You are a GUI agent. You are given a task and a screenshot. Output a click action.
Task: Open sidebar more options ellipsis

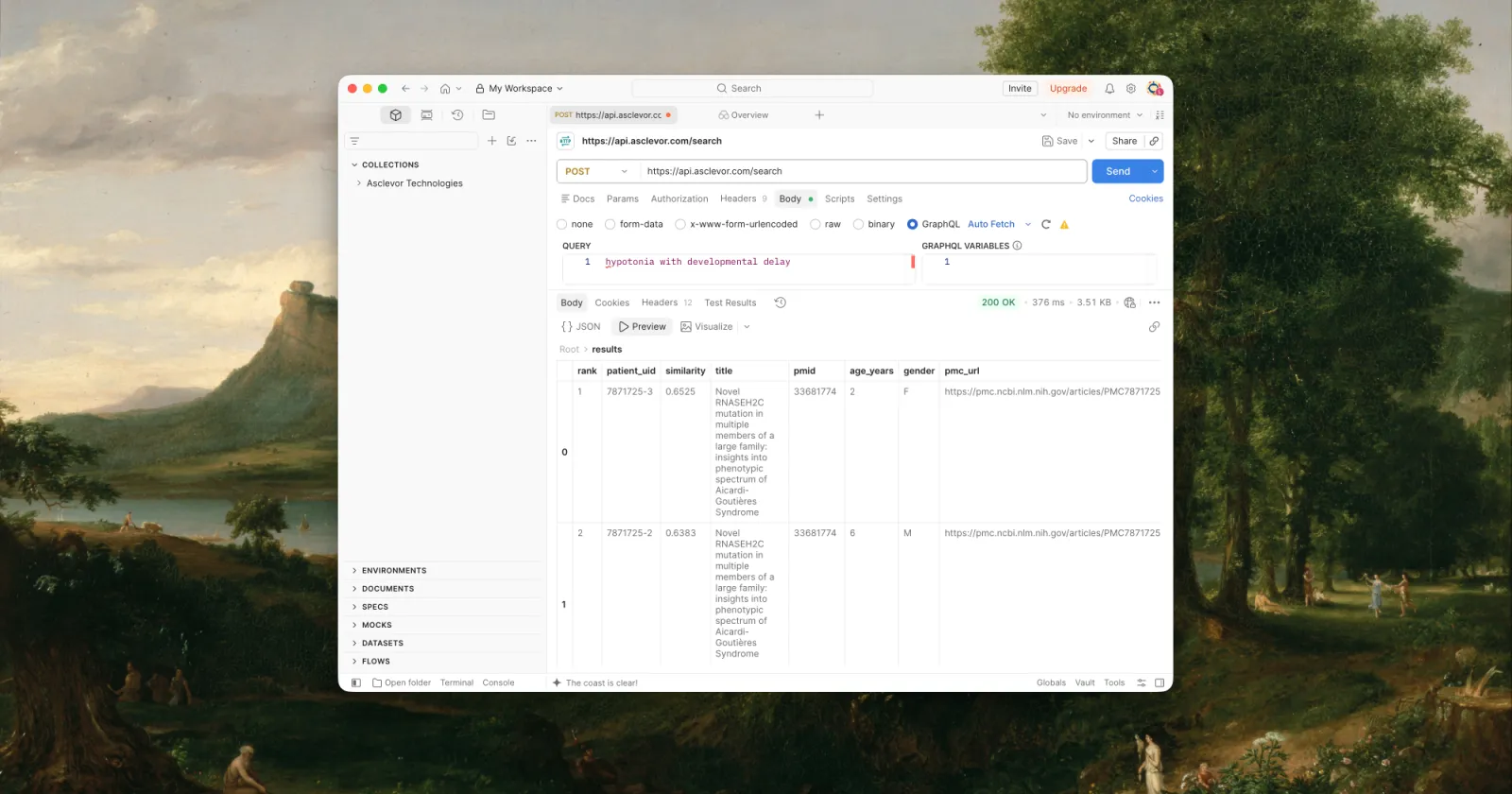(531, 141)
